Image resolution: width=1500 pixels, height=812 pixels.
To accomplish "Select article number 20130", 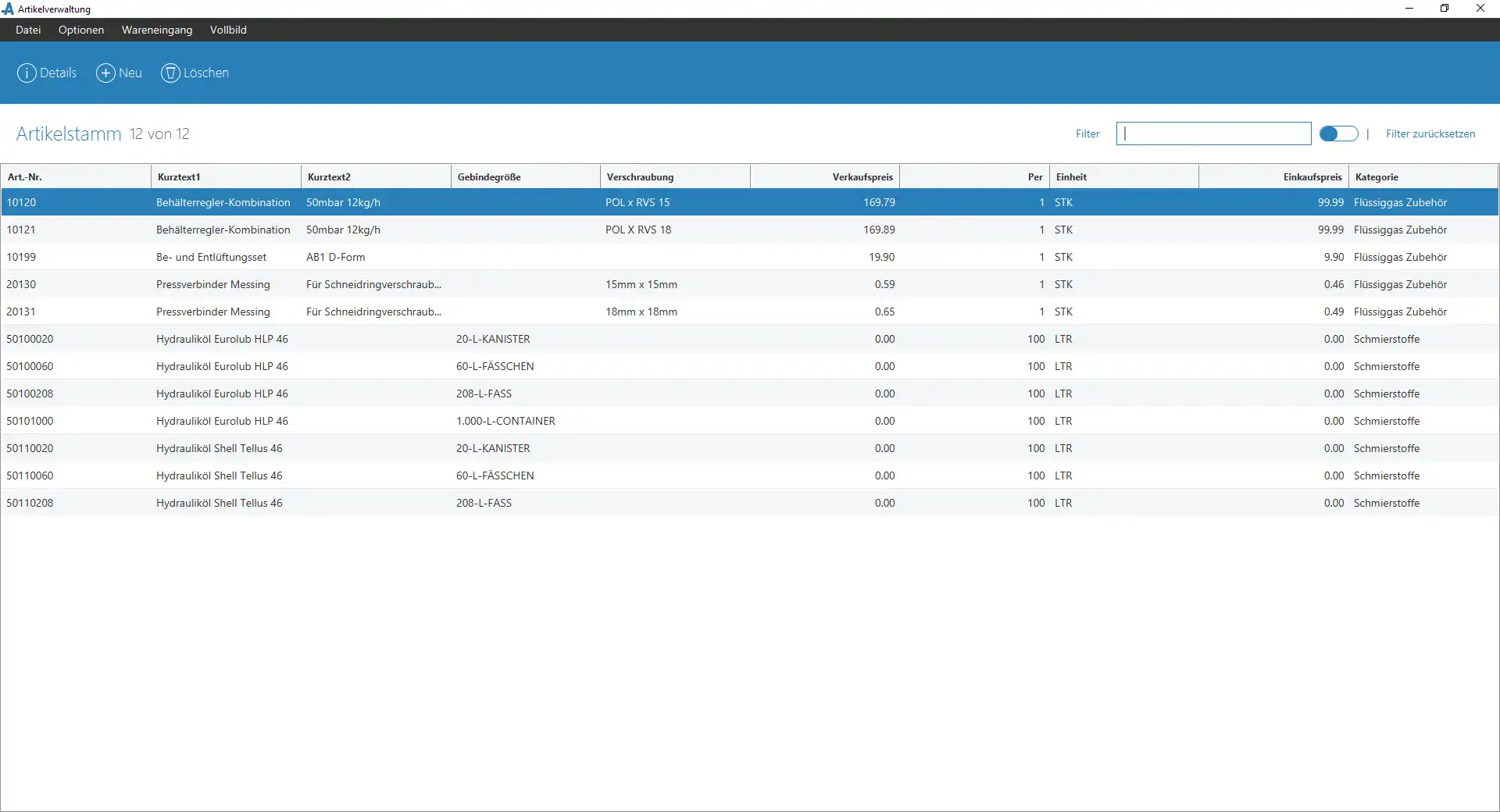I will click(21, 284).
